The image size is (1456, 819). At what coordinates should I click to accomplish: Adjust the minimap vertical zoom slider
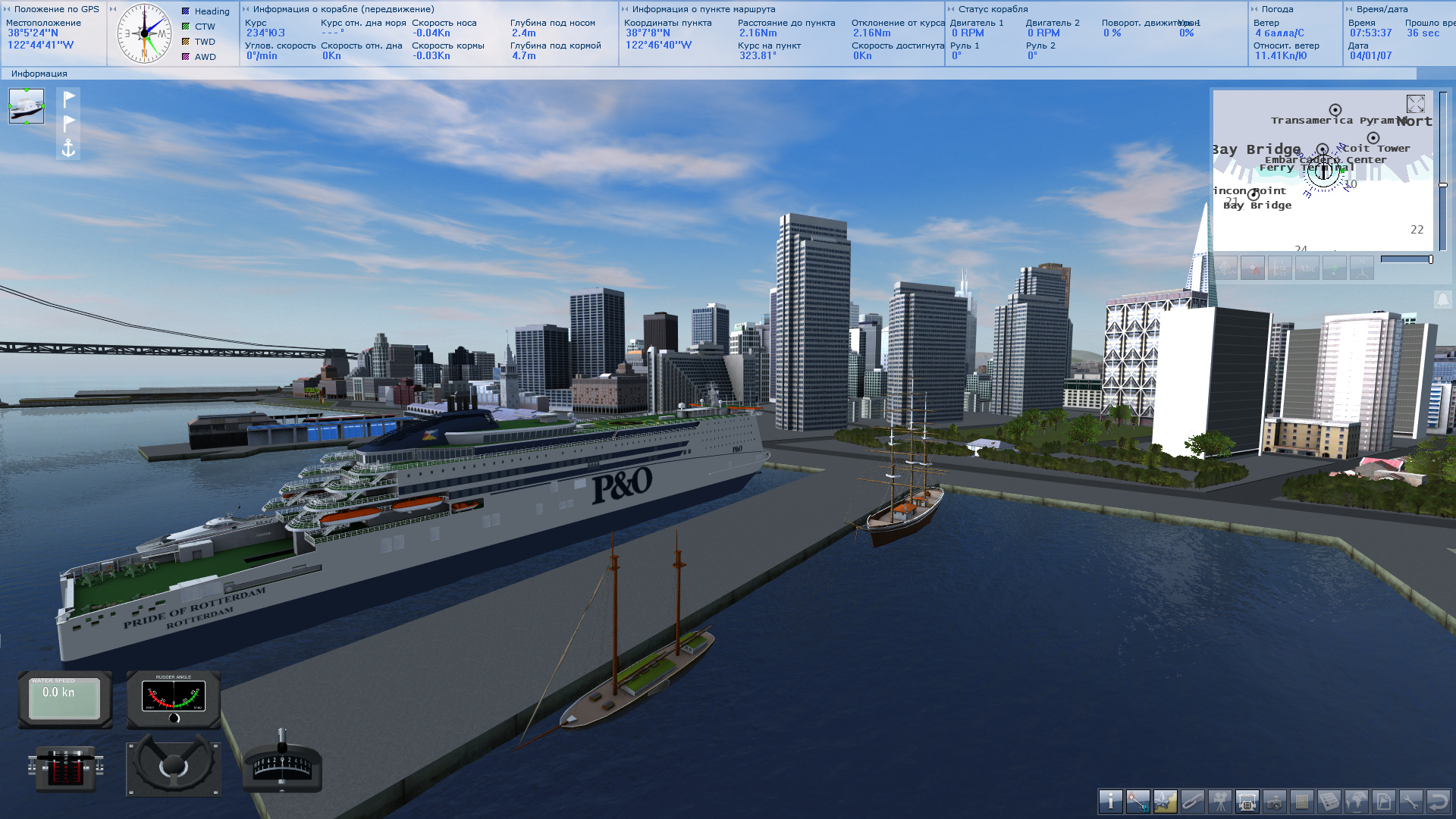[x=1443, y=184]
